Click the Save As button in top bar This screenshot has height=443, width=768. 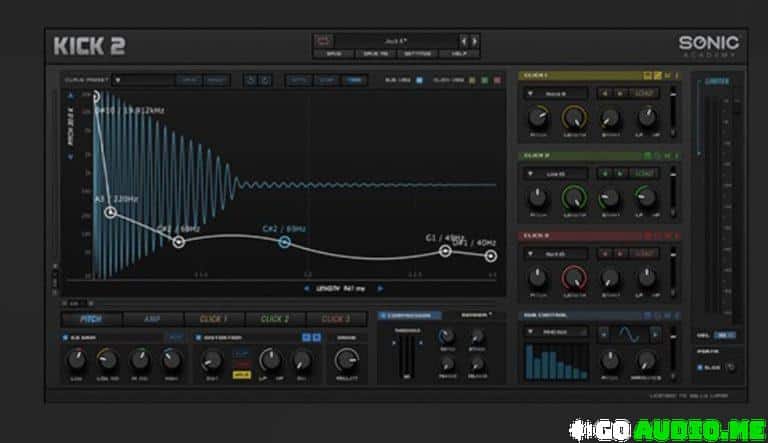376,54
